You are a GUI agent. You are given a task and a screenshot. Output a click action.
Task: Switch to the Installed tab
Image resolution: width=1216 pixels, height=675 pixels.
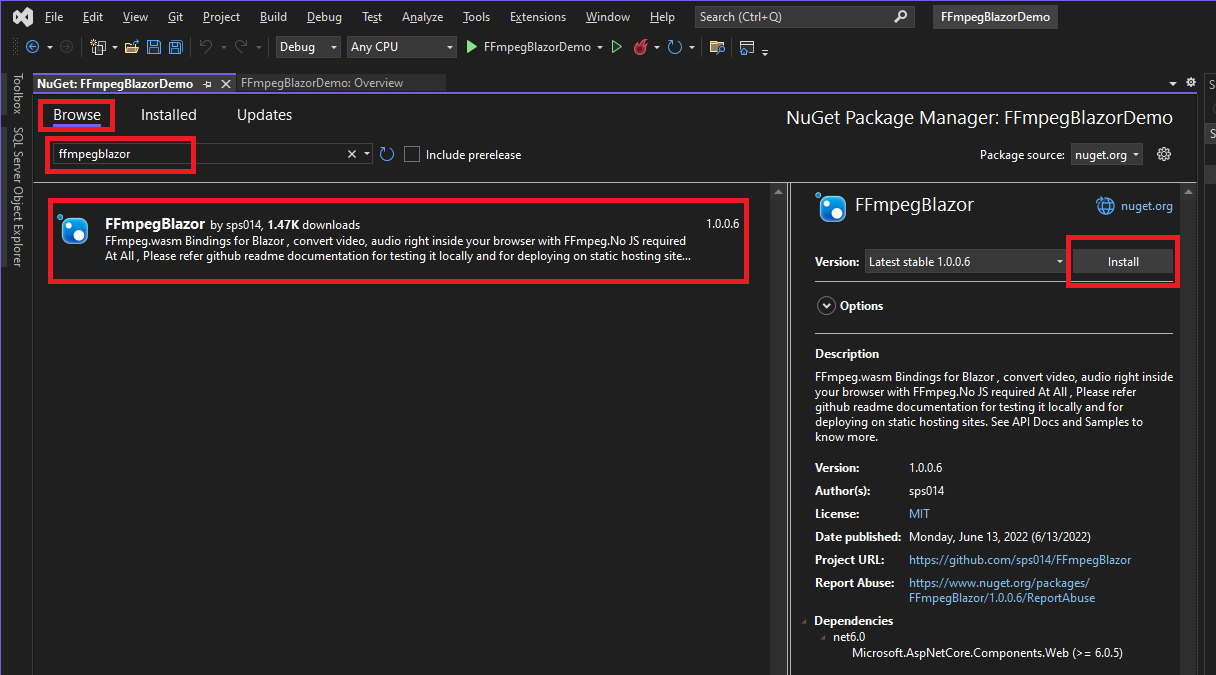point(169,115)
